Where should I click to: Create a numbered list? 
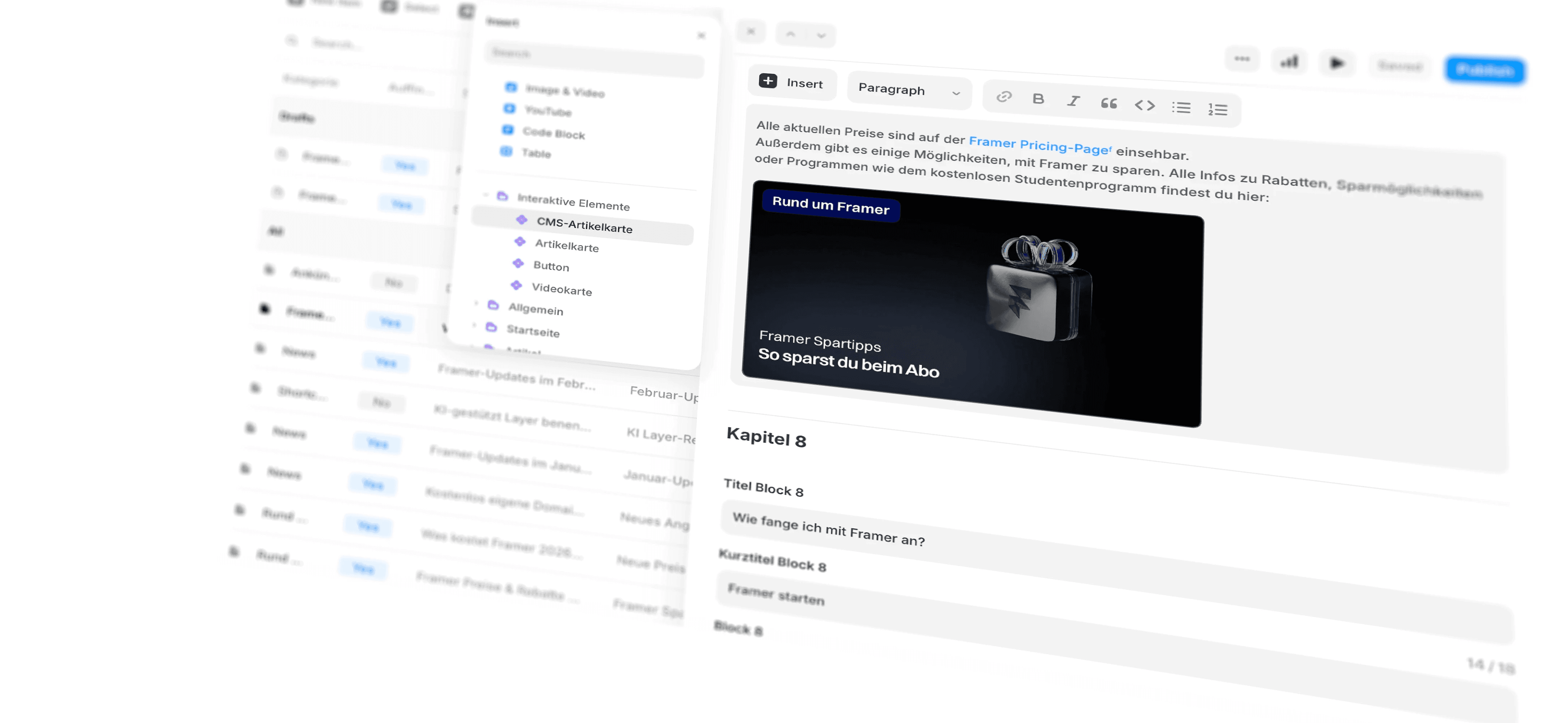1217,110
